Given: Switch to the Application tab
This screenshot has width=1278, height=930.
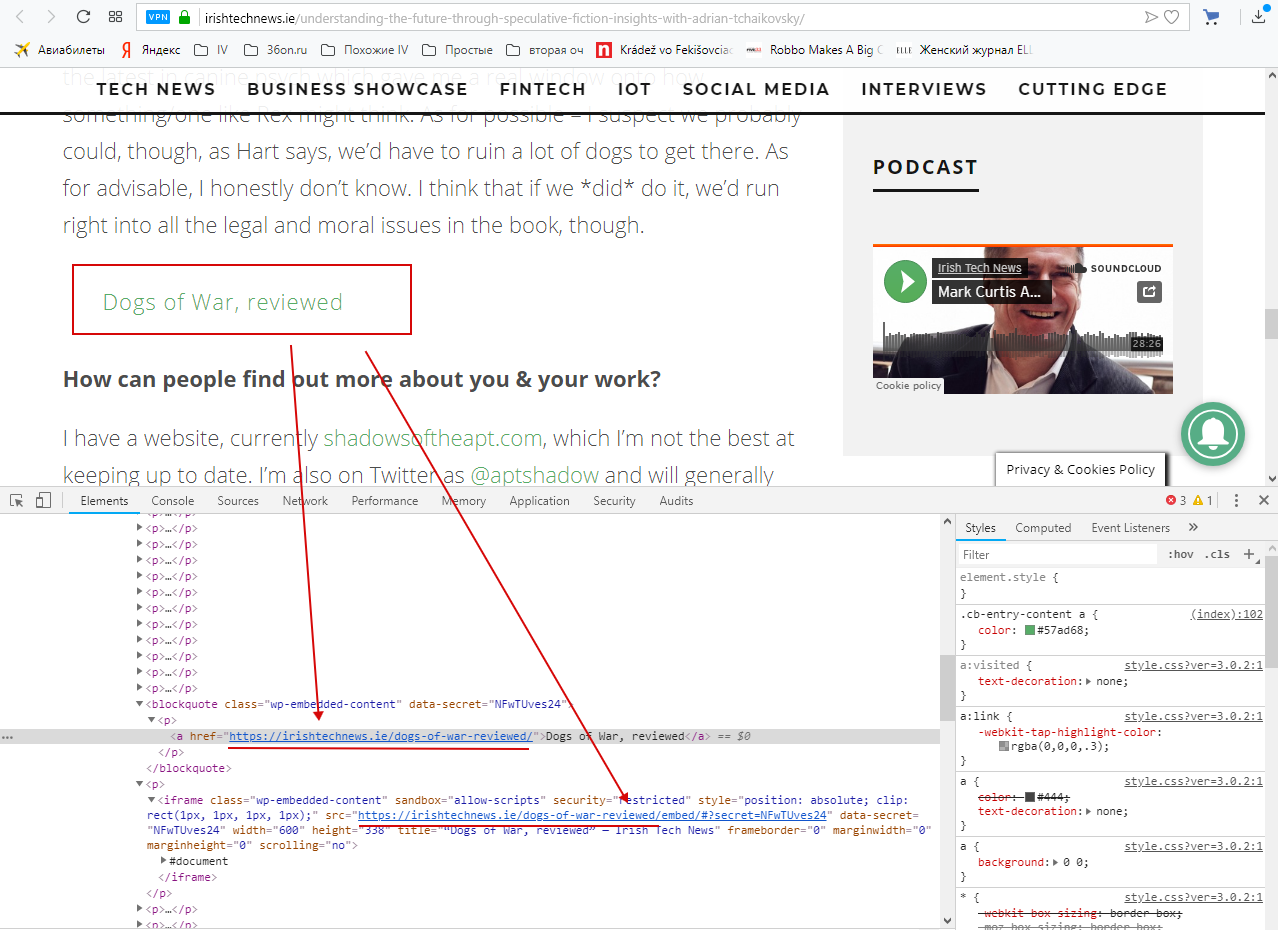Looking at the screenshot, I should [x=539, y=501].
